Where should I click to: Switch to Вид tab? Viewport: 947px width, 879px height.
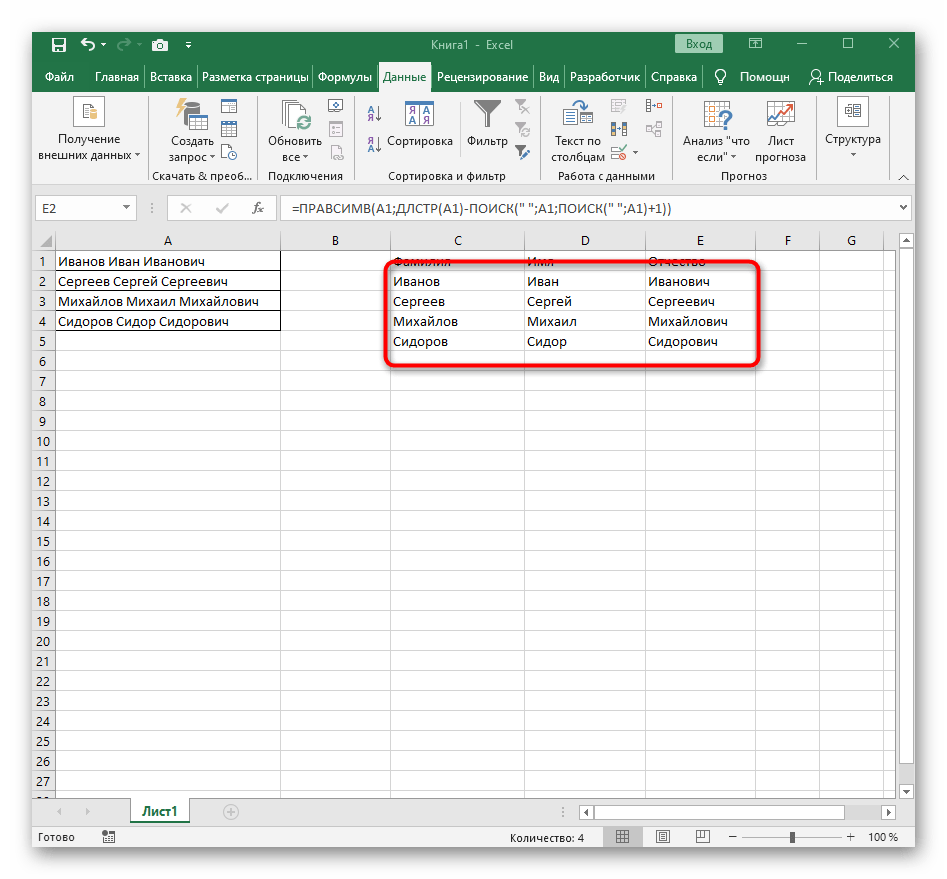click(549, 77)
